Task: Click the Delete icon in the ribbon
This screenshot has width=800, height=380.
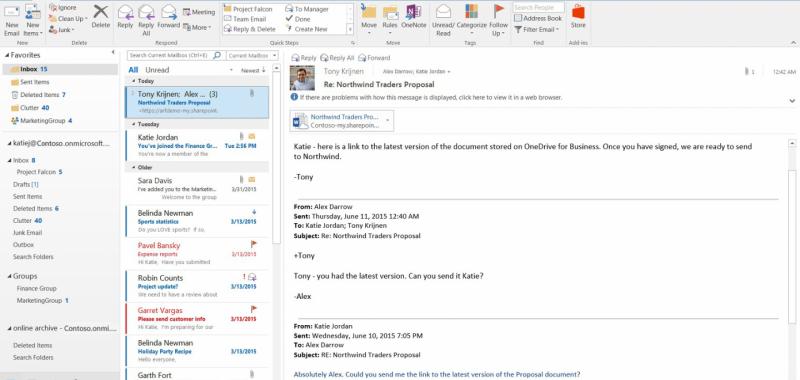Action: (101, 11)
